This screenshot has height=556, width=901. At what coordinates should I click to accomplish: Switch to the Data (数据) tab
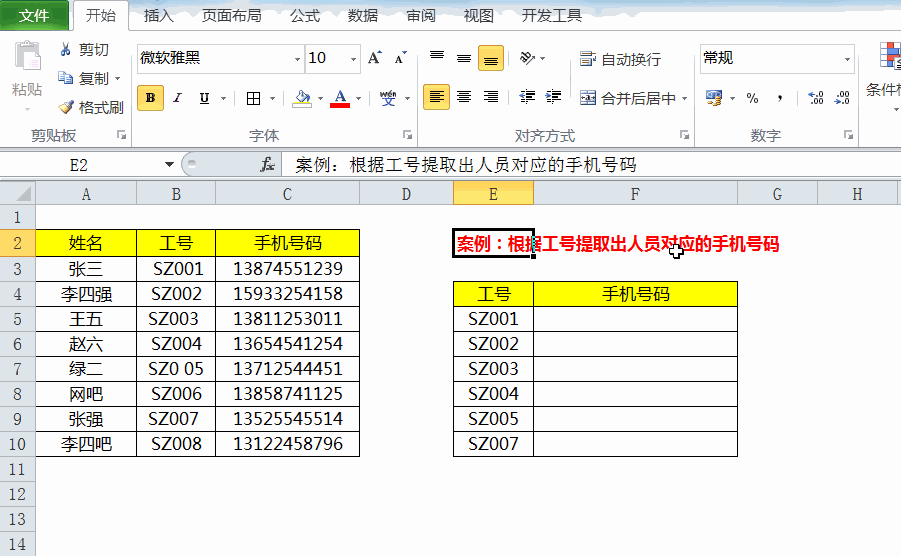pyautogui.click(x=363, y=16)
